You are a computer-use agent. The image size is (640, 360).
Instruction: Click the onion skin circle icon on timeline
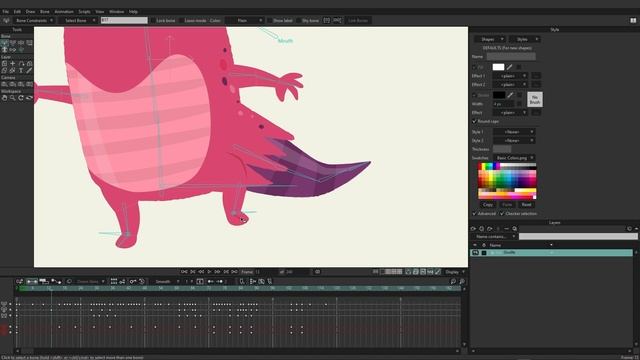pyautogui.click(x=69, y=282)
